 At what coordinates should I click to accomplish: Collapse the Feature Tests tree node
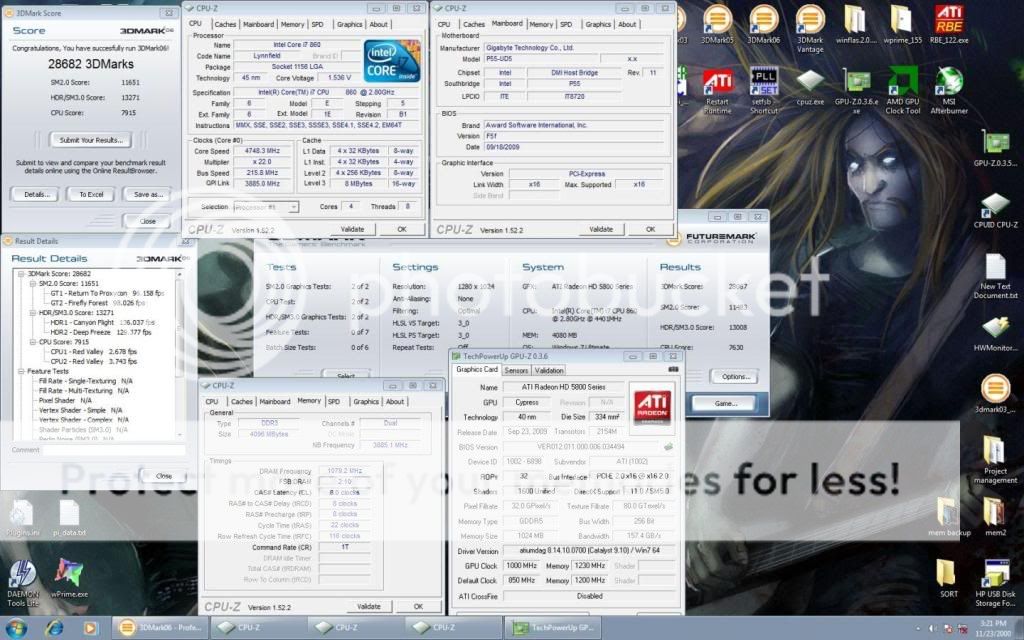coord(22,371)
